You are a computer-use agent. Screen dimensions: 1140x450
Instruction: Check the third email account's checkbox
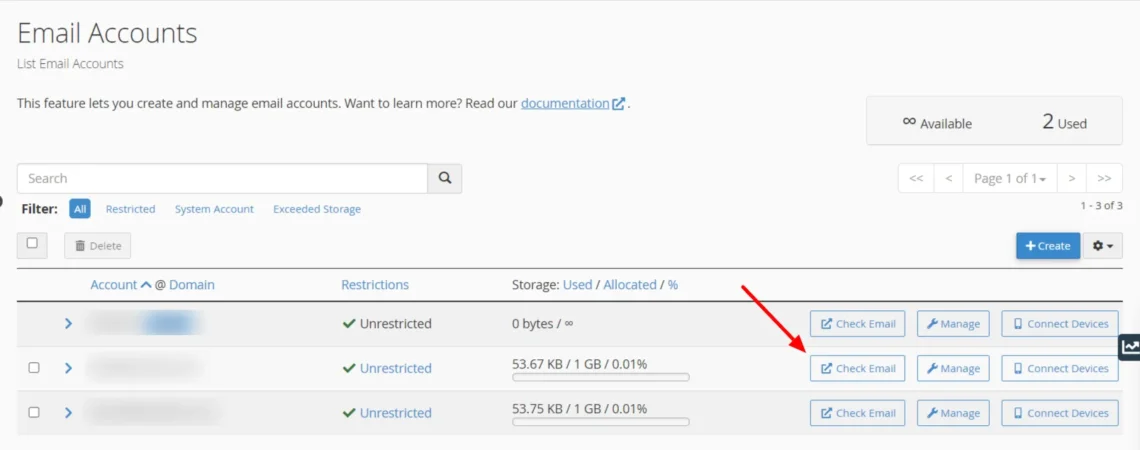click(34, 412)
